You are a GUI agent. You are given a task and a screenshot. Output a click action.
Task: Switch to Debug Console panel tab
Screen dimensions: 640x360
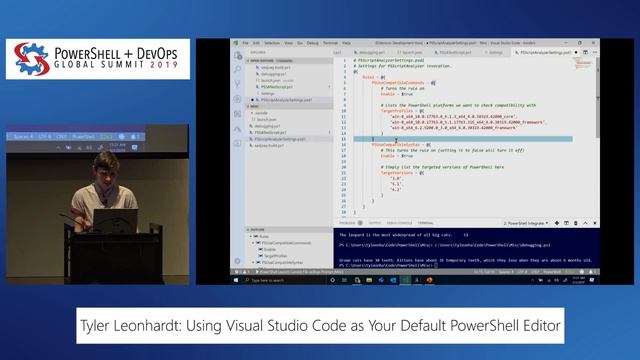399,223
